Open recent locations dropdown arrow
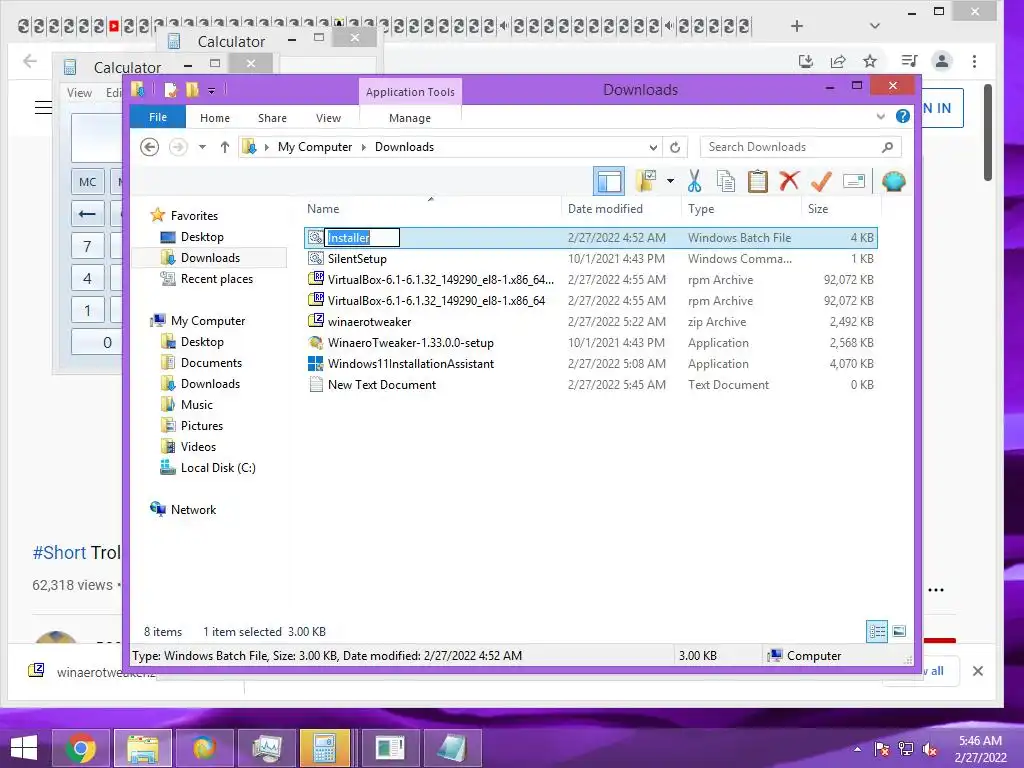The height and width of the screenshot is (768, 1024). (202, 147)
